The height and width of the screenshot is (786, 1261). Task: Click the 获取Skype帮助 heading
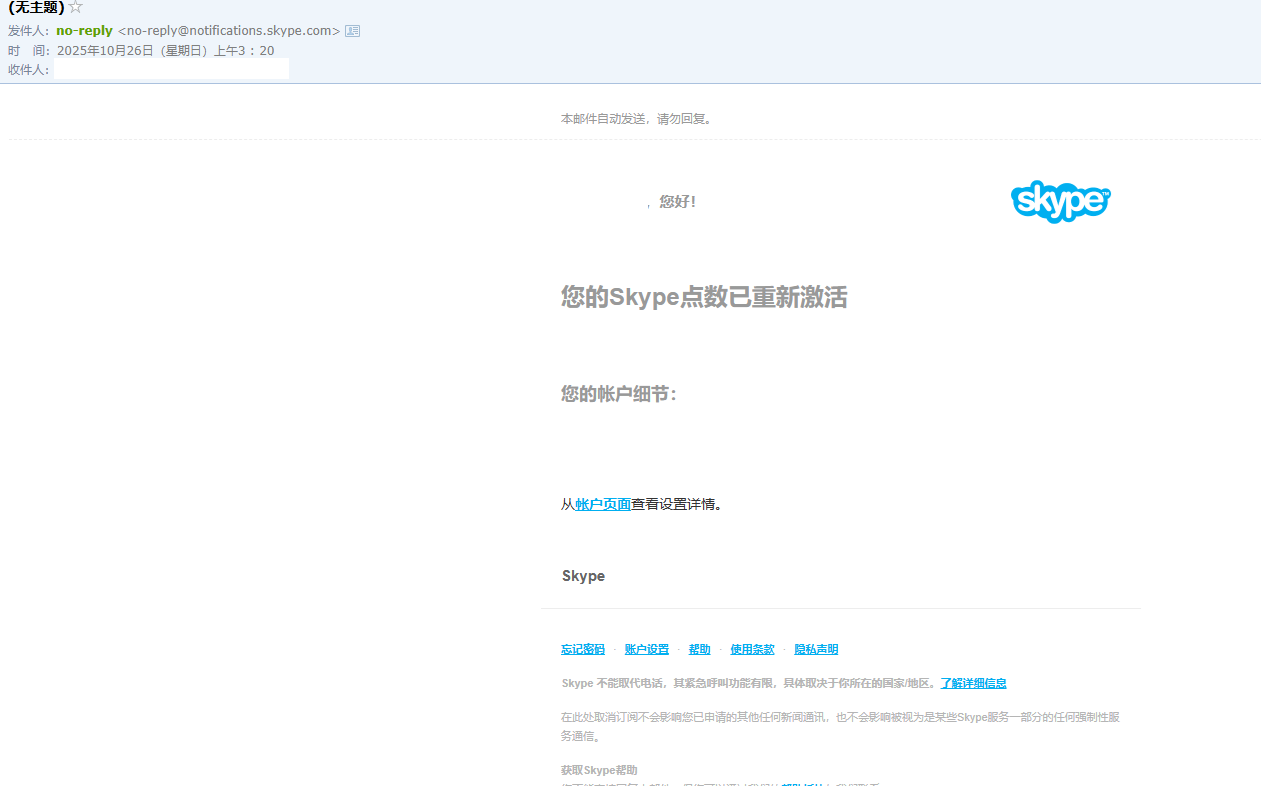[x=599, y=770]
